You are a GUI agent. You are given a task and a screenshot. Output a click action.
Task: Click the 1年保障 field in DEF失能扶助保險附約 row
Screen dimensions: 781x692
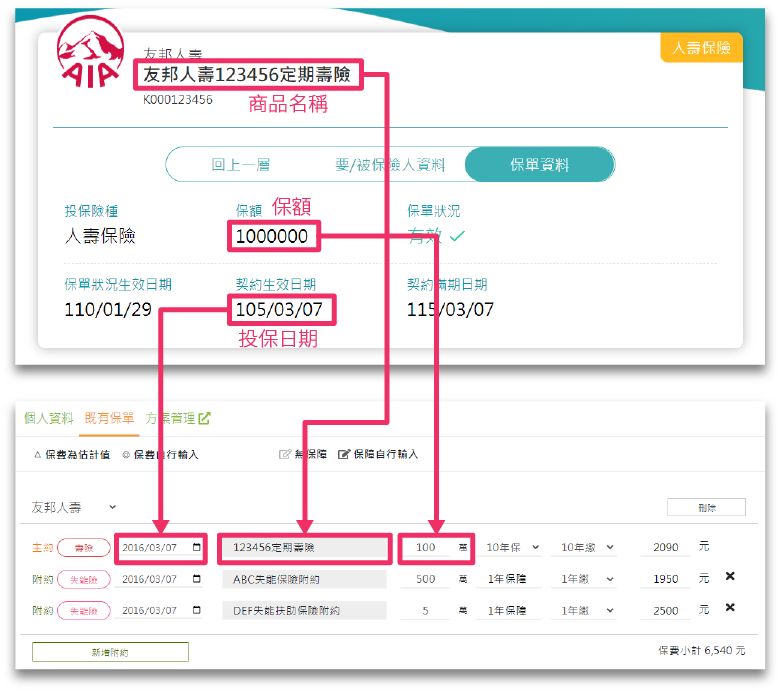[508, 610]
